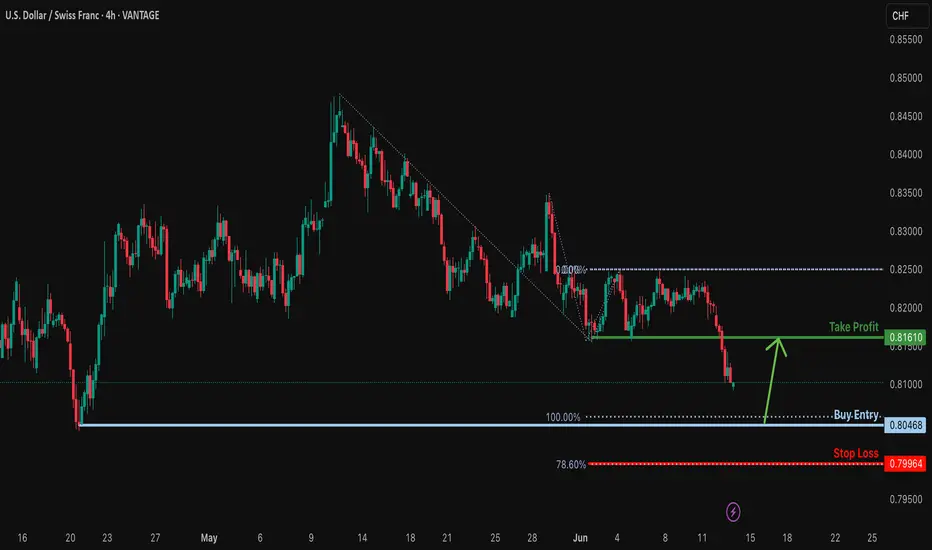This screenshot has width=932, height=550.
Task: Click the 'Jun' date label on time axis
Action: click(580, 538)
